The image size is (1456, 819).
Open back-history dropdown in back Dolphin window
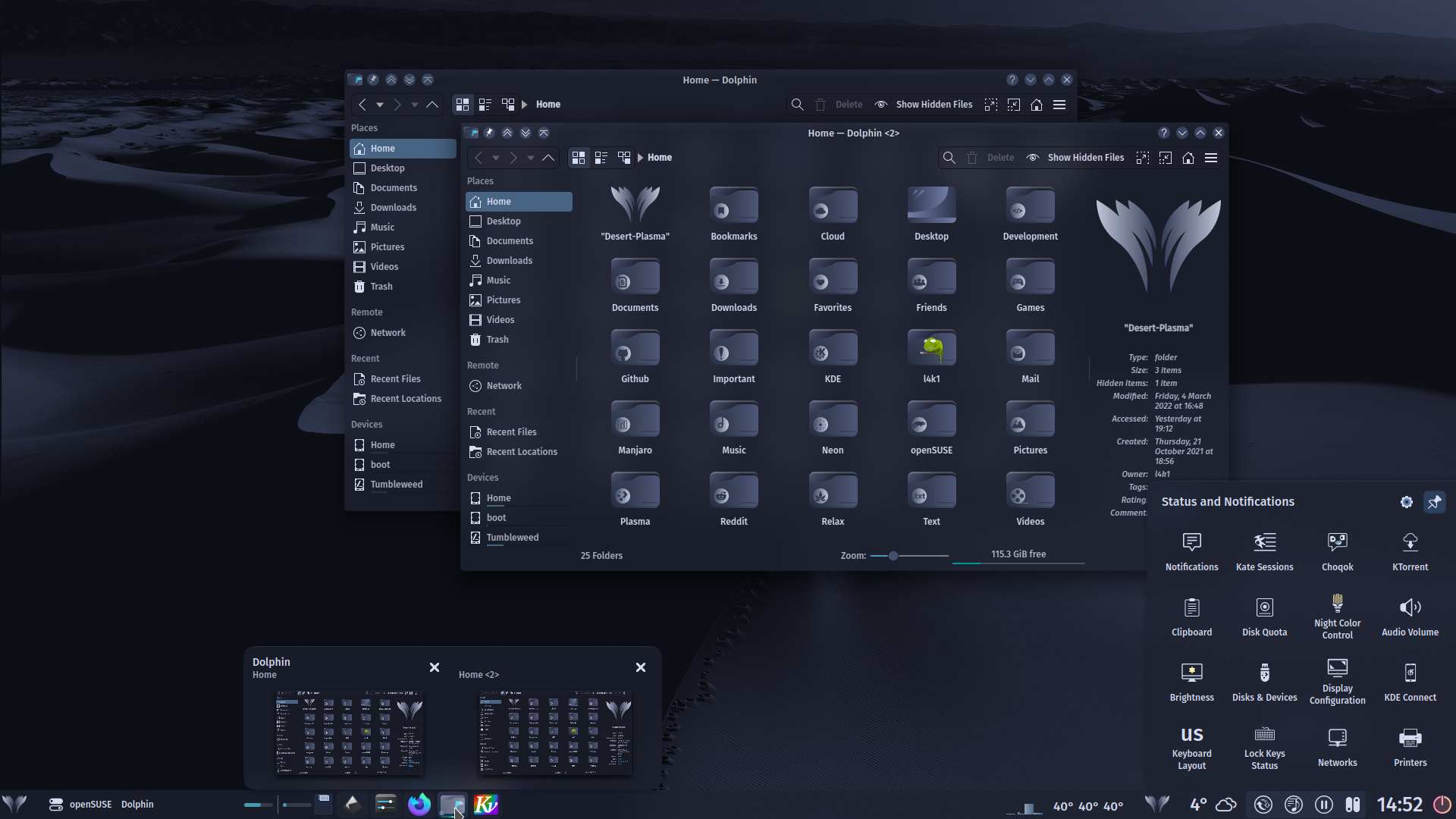(380, 105)
